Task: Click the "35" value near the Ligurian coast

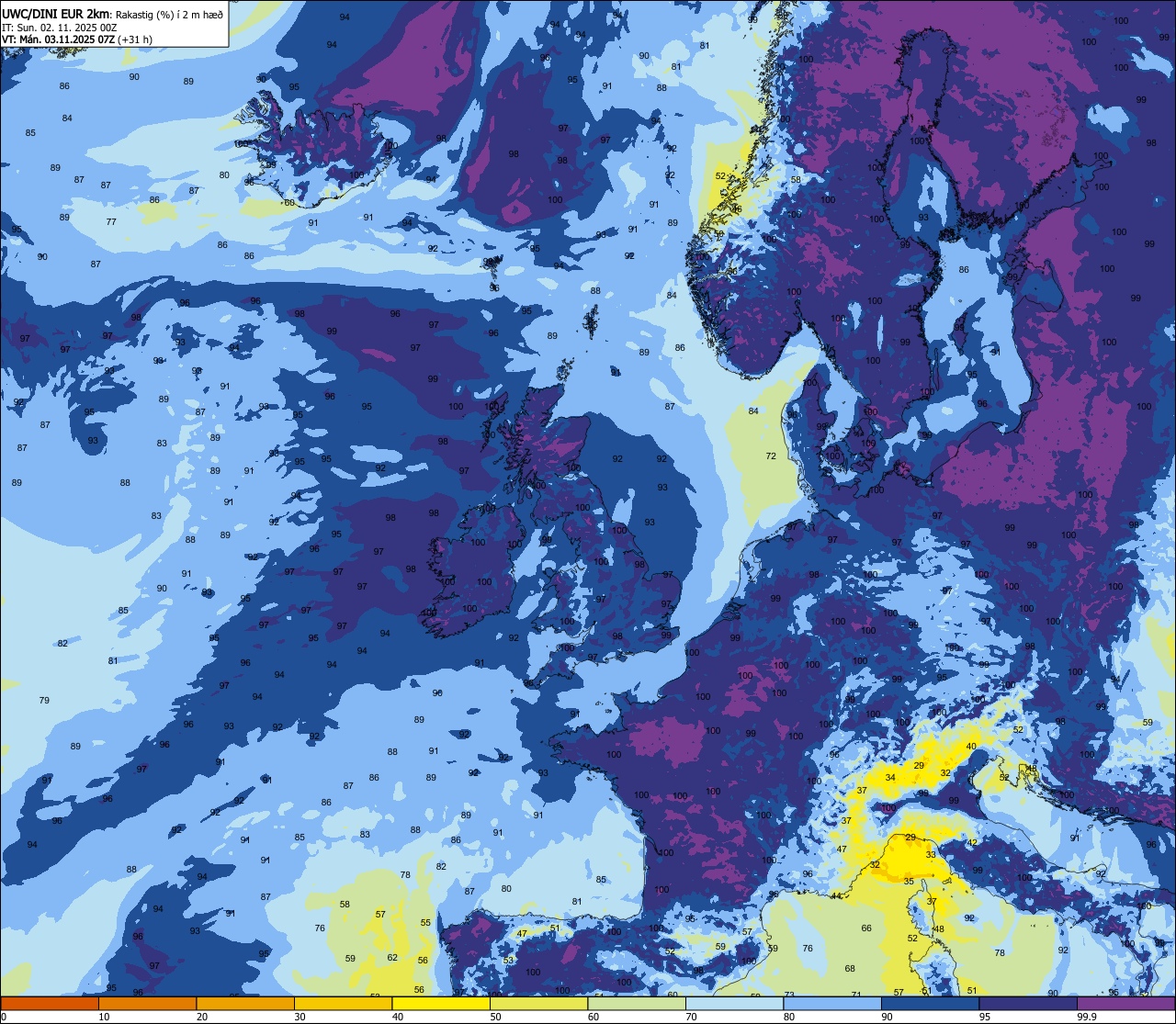Action: point(909,881)
